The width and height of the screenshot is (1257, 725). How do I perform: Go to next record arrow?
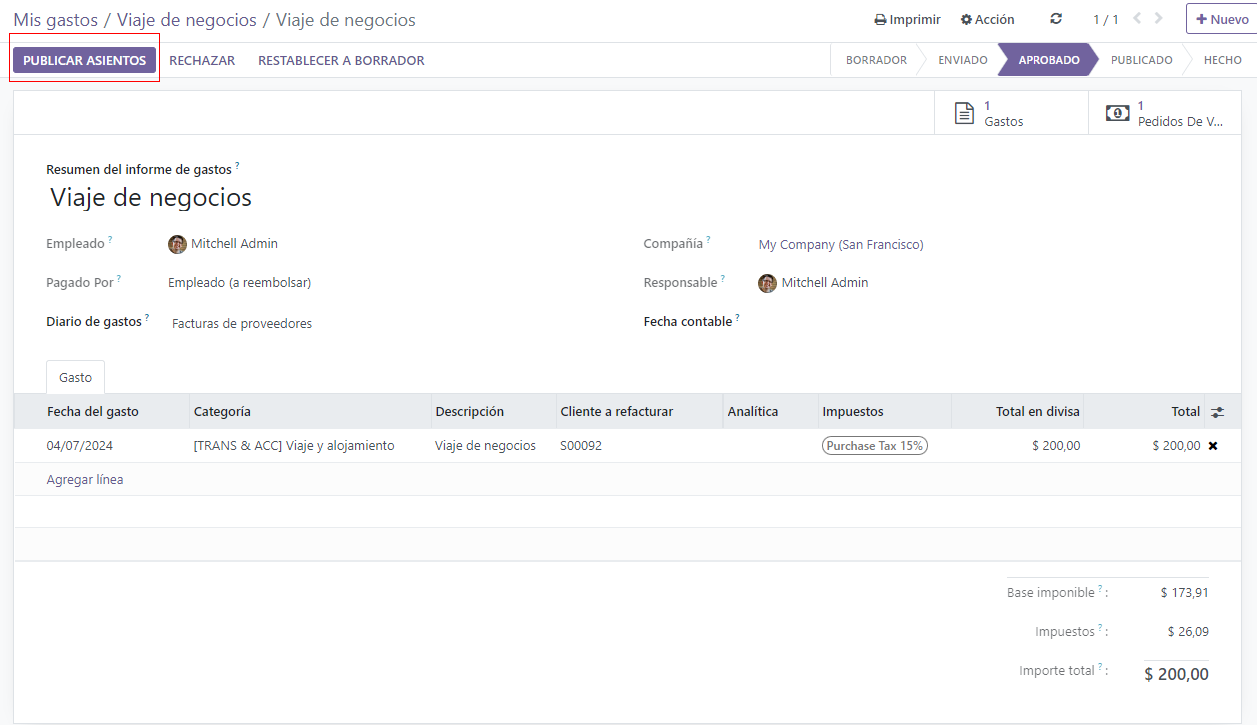[1159, 19]
